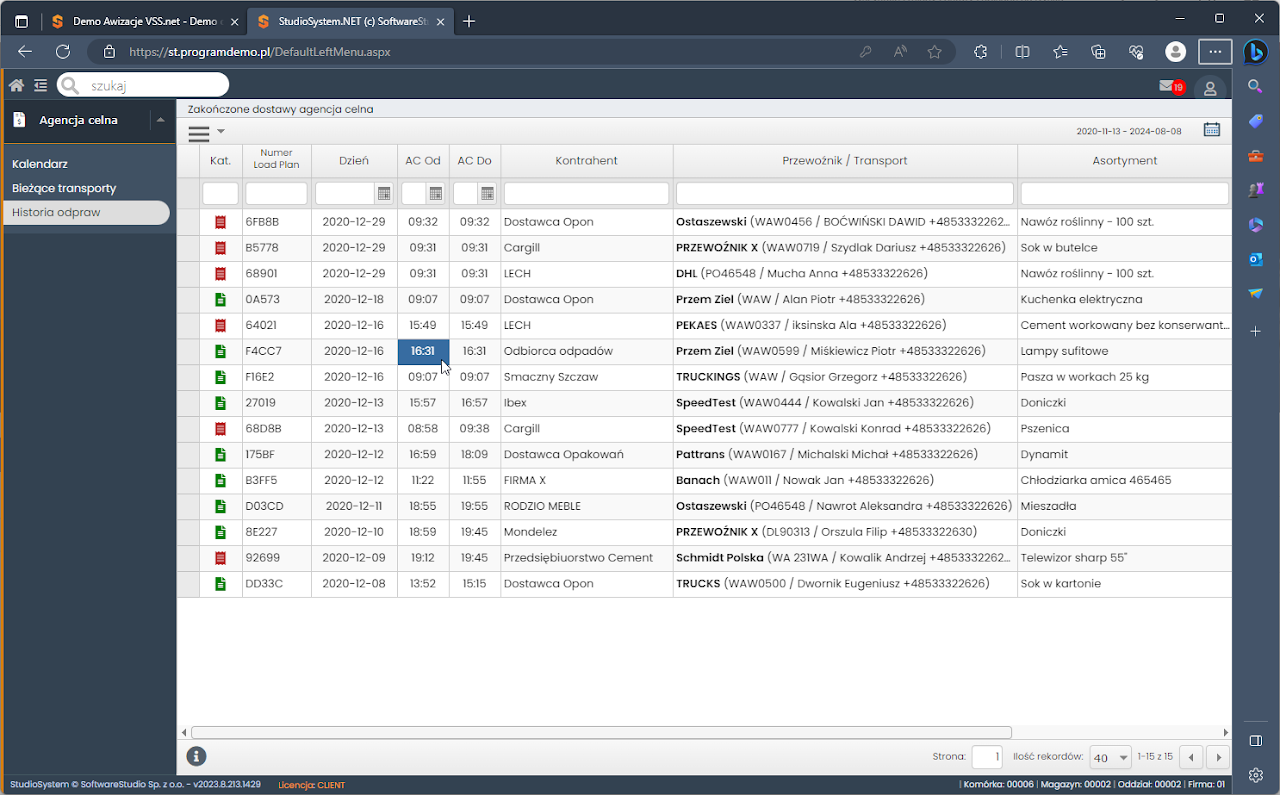Open the user profile icon in the app
The image size is (1280, 795).
1210,88
